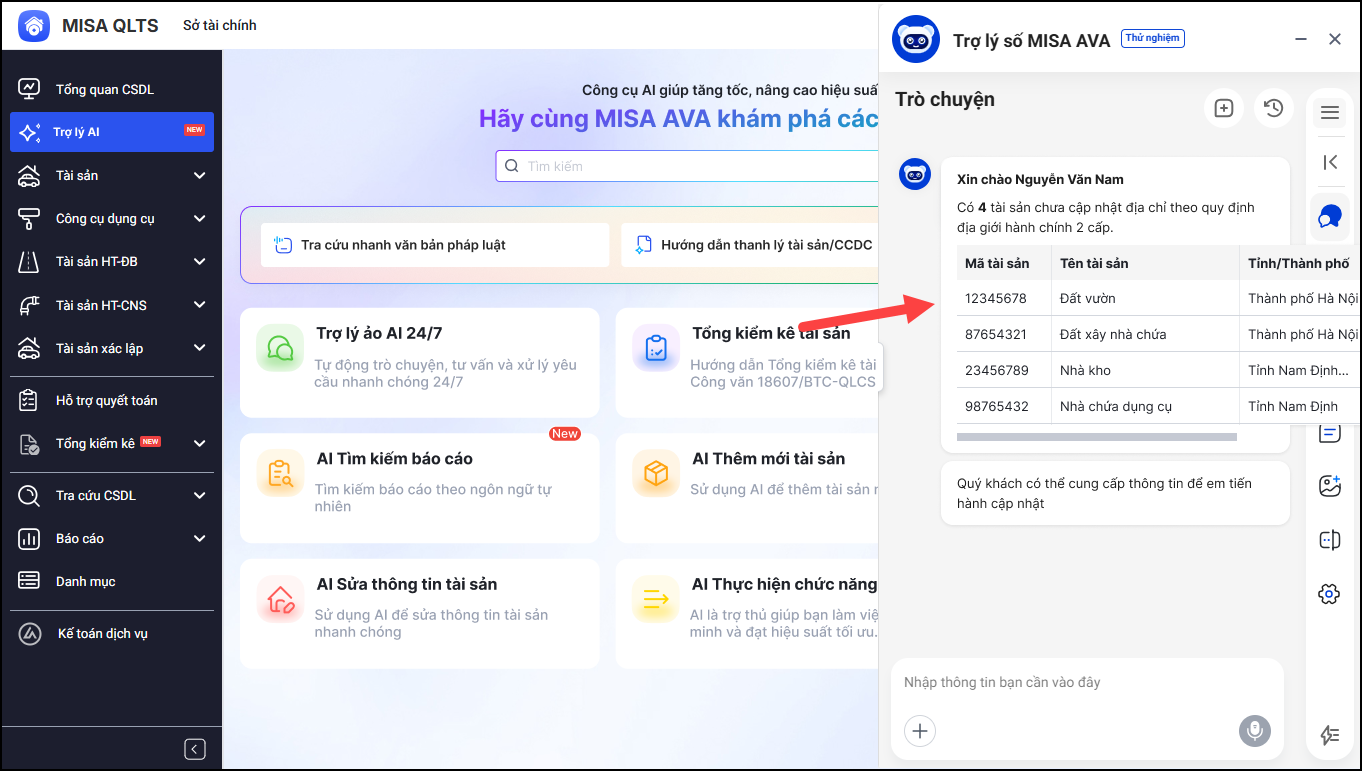
Task: Click the Tài sản HT-ĐB road icon
Action: 29,262
